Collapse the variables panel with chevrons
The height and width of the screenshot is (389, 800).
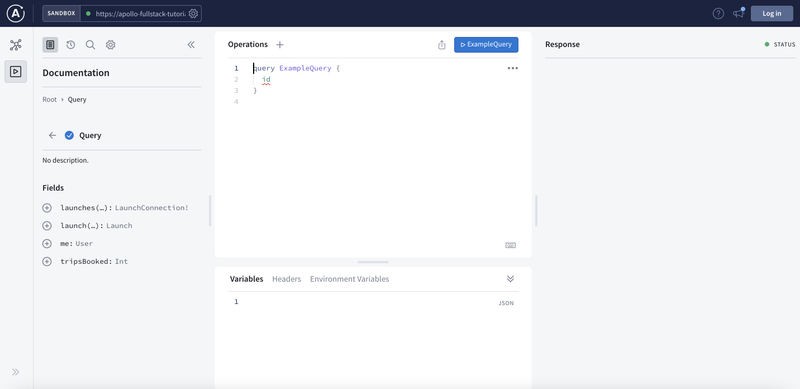[510, 279]
